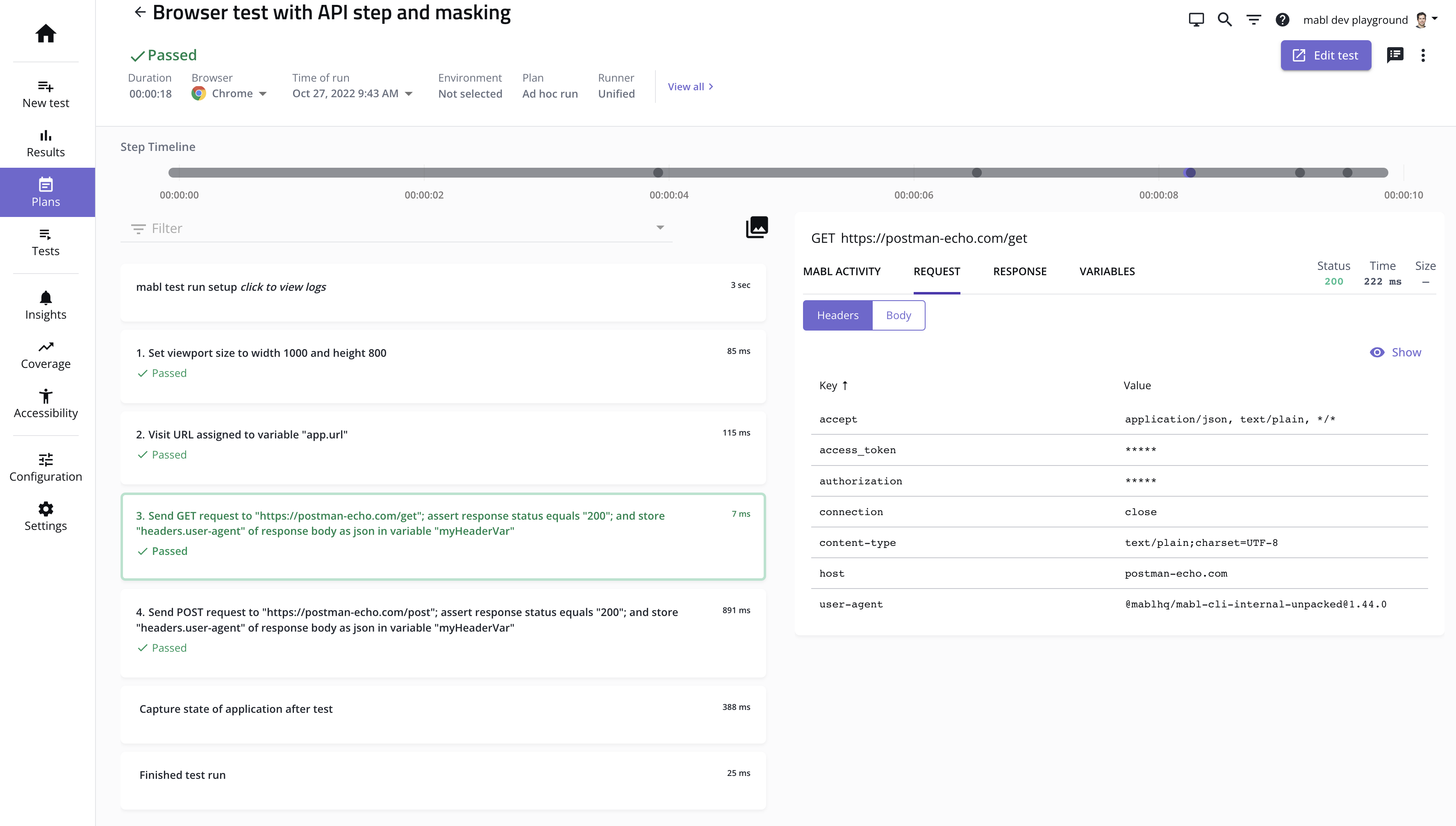
Task: Open Insights from the sidebar
Action: pos(45,306)
